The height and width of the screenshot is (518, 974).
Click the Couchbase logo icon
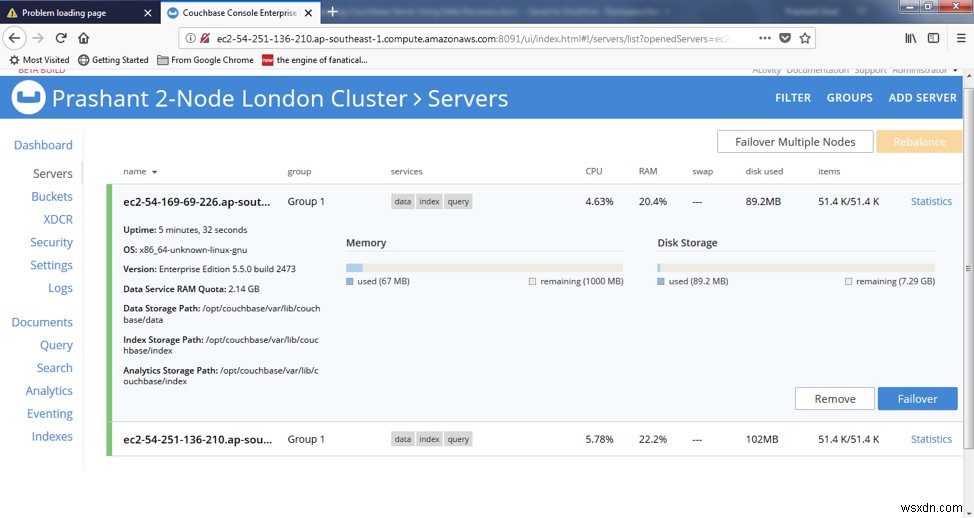[x=28, y=98]
